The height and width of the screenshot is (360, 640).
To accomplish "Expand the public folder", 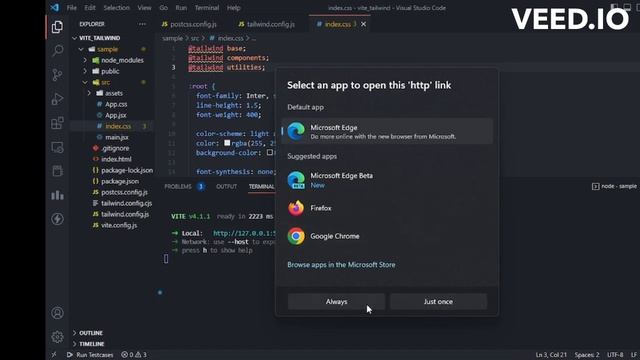I will (85, 71).
